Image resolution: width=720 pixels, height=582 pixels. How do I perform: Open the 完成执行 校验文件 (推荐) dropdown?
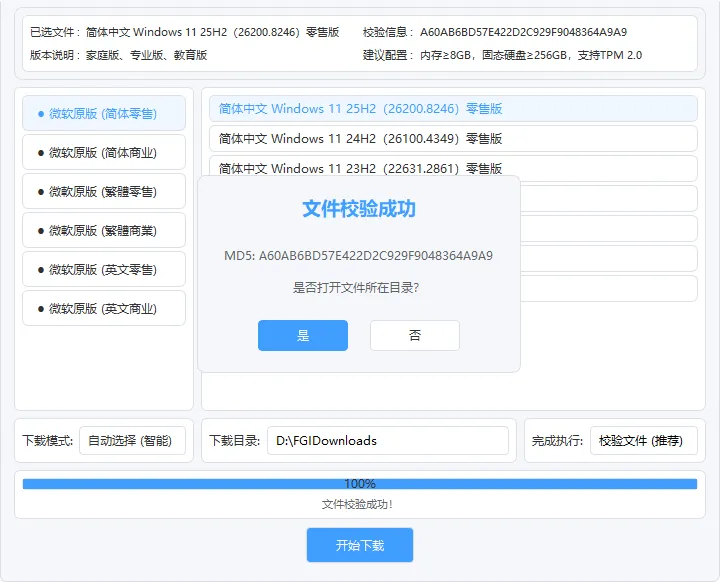[x=644, y=441]
